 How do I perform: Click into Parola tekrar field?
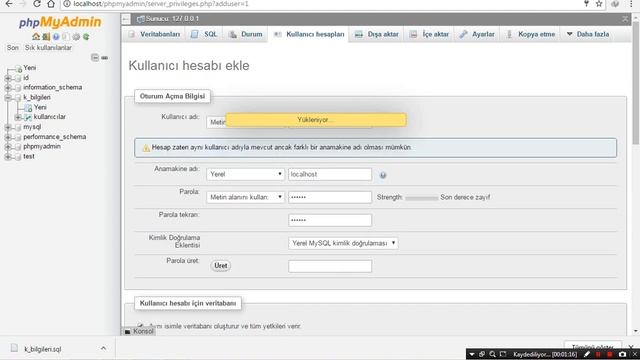(x=330, y=220)
